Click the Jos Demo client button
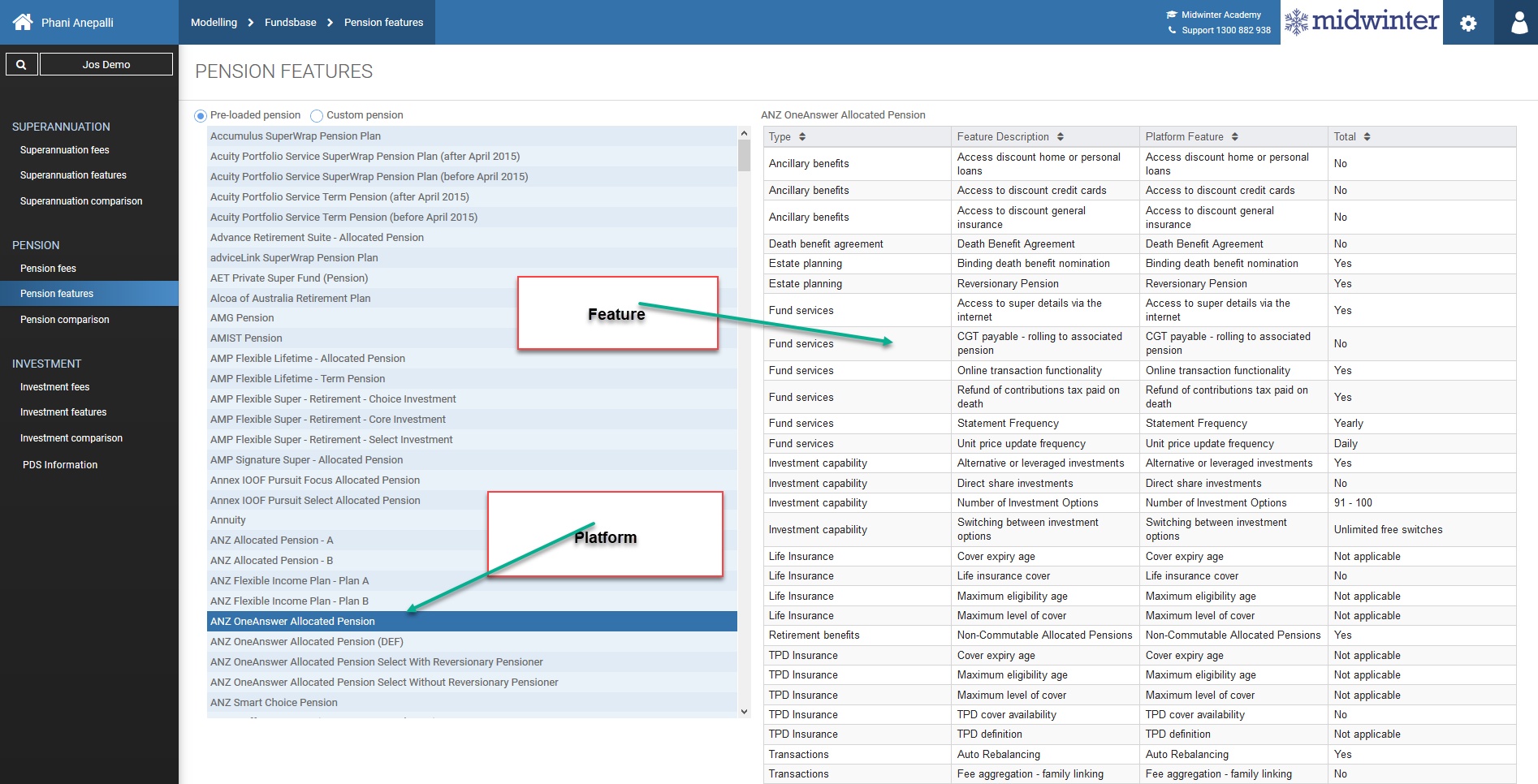 pyautogui.click(x=106, y=64)
